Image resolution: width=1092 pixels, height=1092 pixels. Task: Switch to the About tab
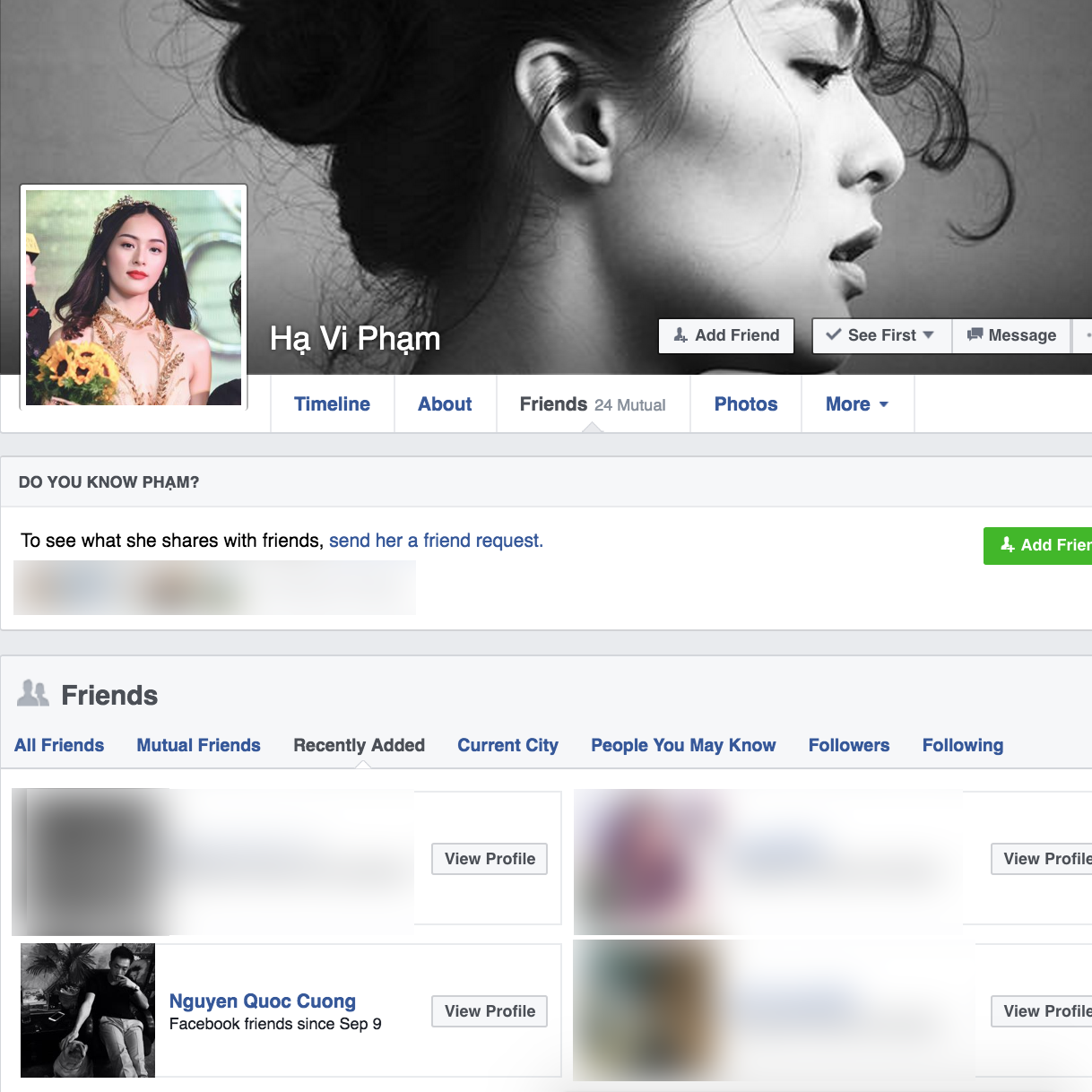[445, 404]
